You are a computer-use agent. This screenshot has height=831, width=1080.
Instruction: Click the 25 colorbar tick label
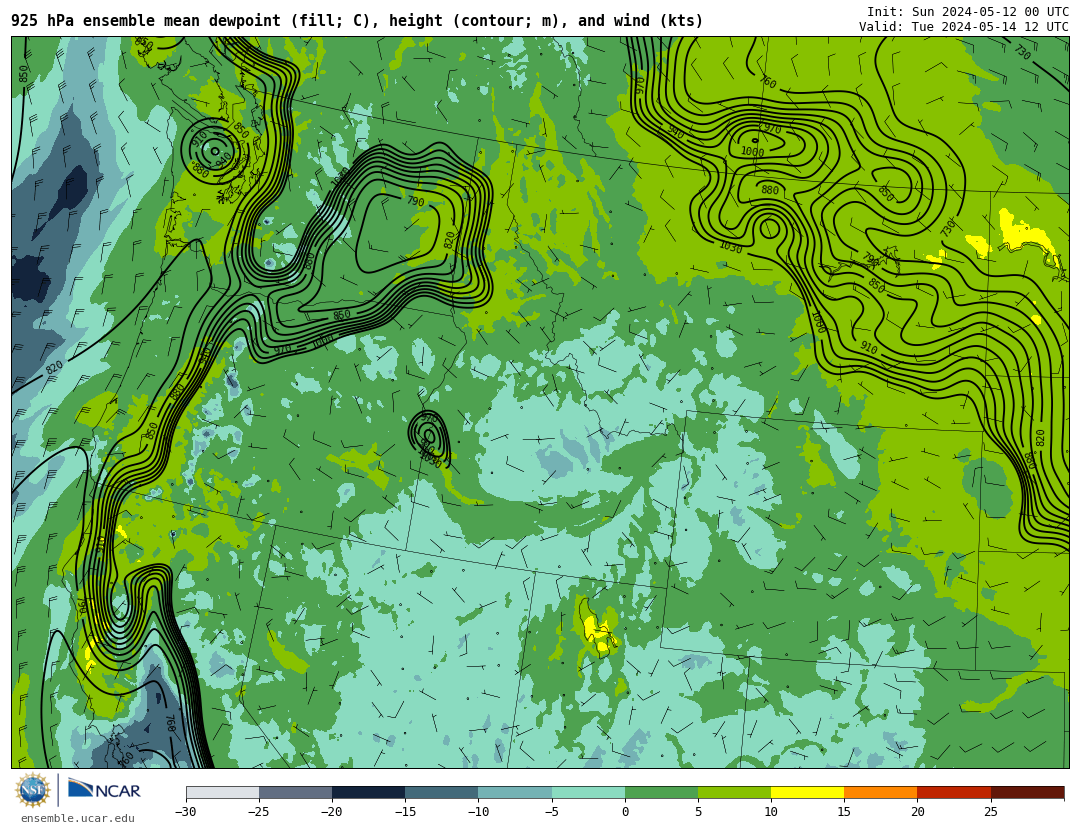990,812
